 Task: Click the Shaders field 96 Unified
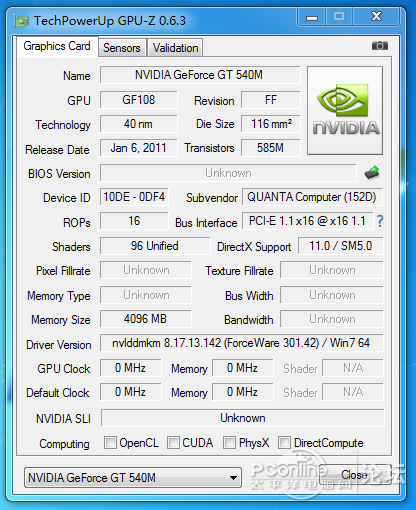coord(155,246)
